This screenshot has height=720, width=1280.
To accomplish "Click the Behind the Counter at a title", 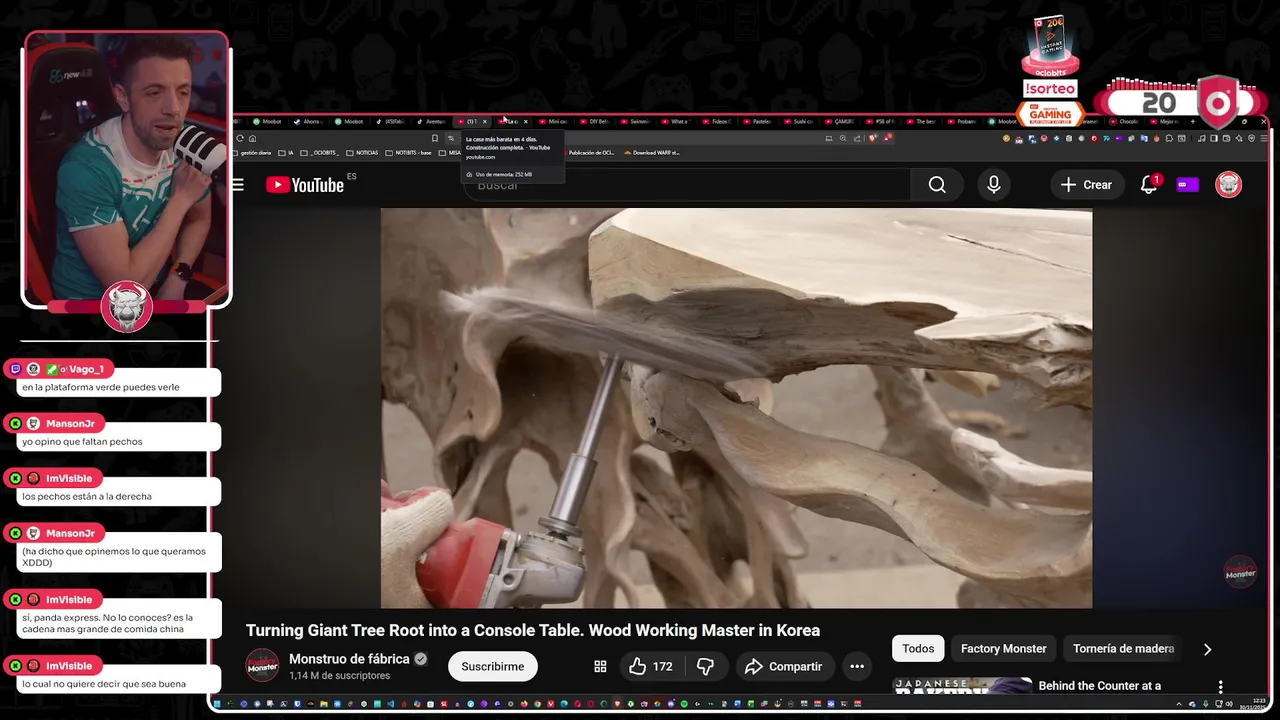I will click(x=1100, y=686).
